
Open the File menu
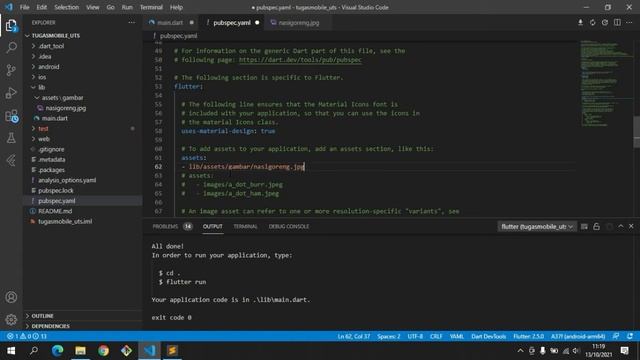tap(24, 7)
